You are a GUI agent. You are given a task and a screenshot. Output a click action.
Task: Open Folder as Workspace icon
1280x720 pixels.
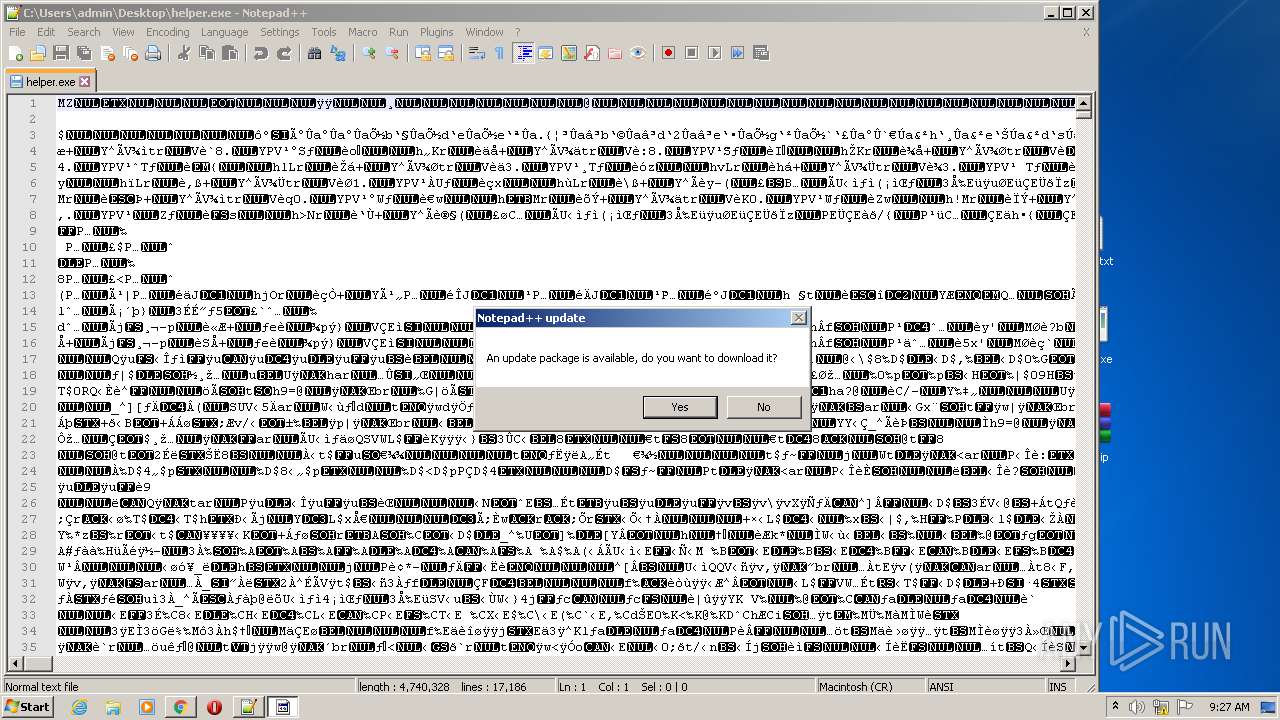615,53
